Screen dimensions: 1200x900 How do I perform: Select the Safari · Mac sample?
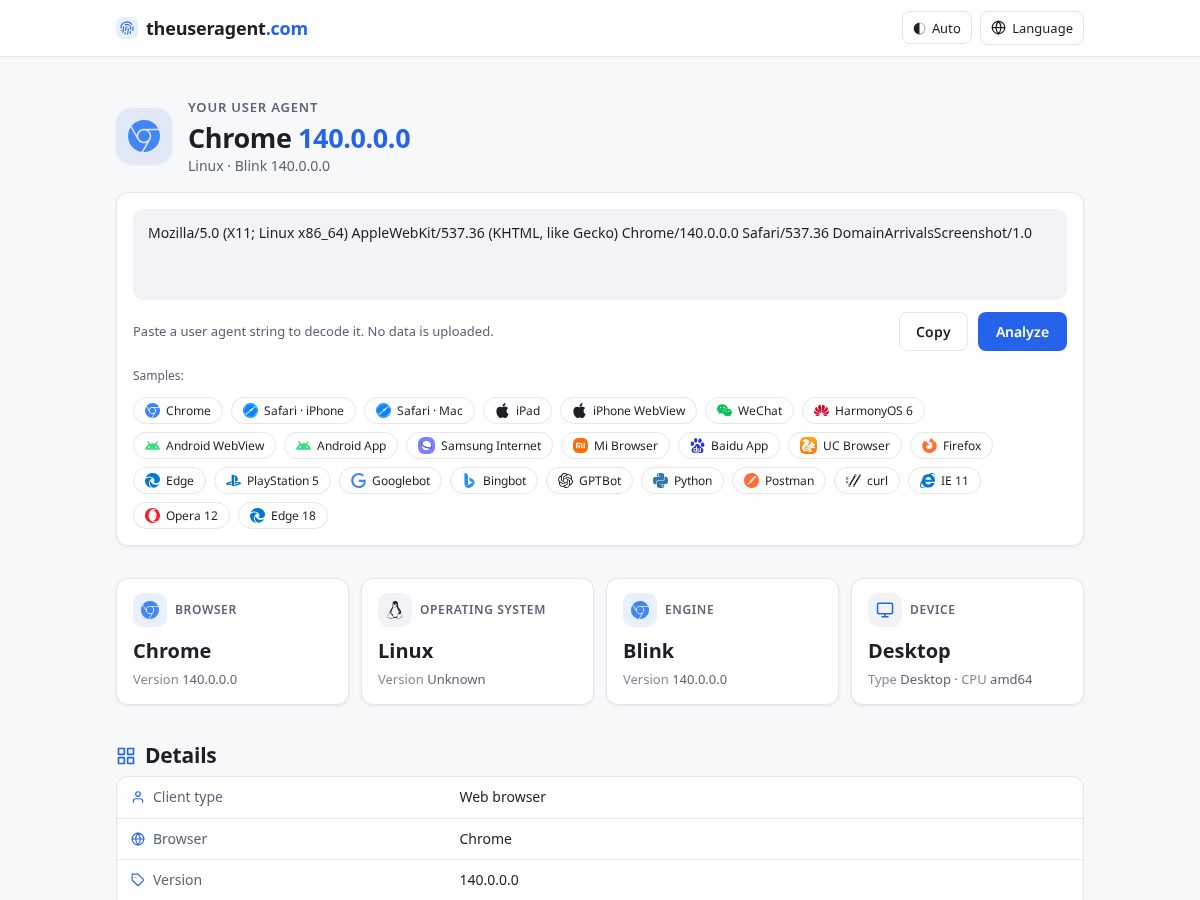point(419,411)
